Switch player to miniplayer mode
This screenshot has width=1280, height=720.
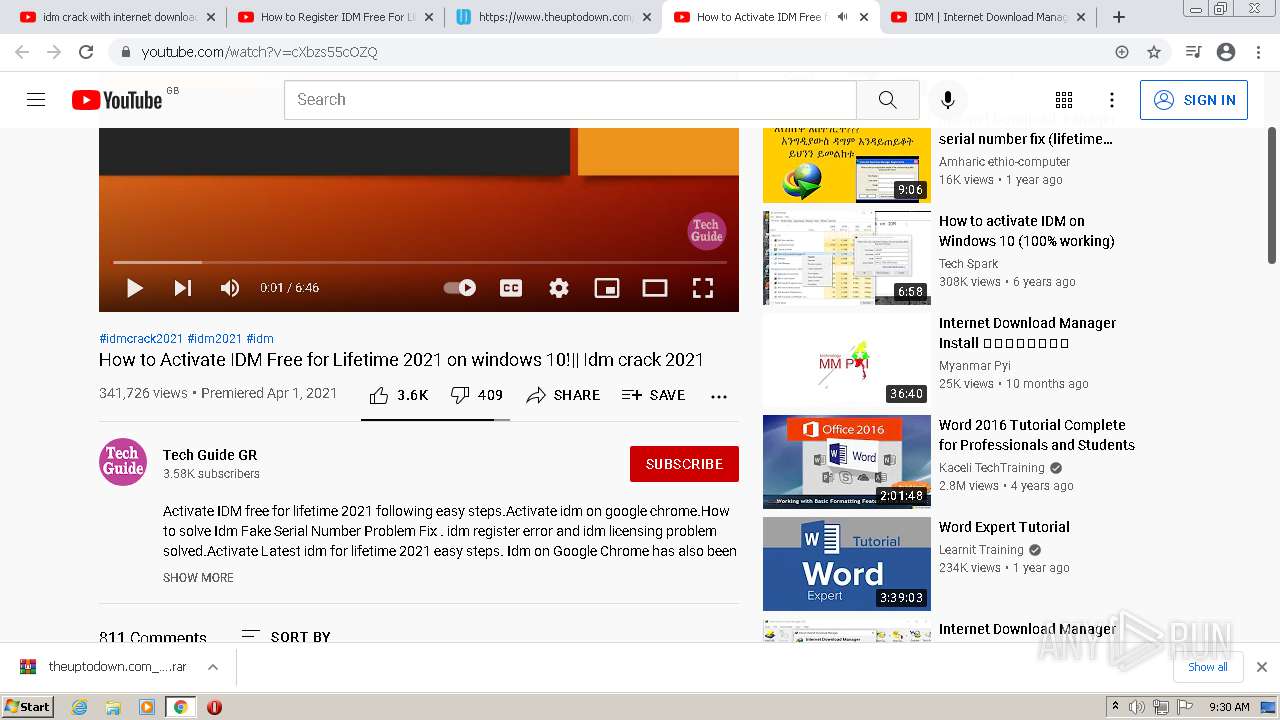[607, 288]
